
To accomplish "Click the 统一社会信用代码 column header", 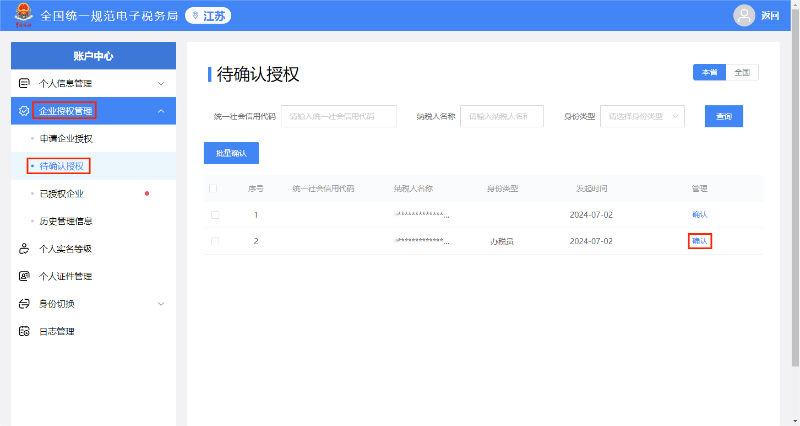I will pos(323,189).
